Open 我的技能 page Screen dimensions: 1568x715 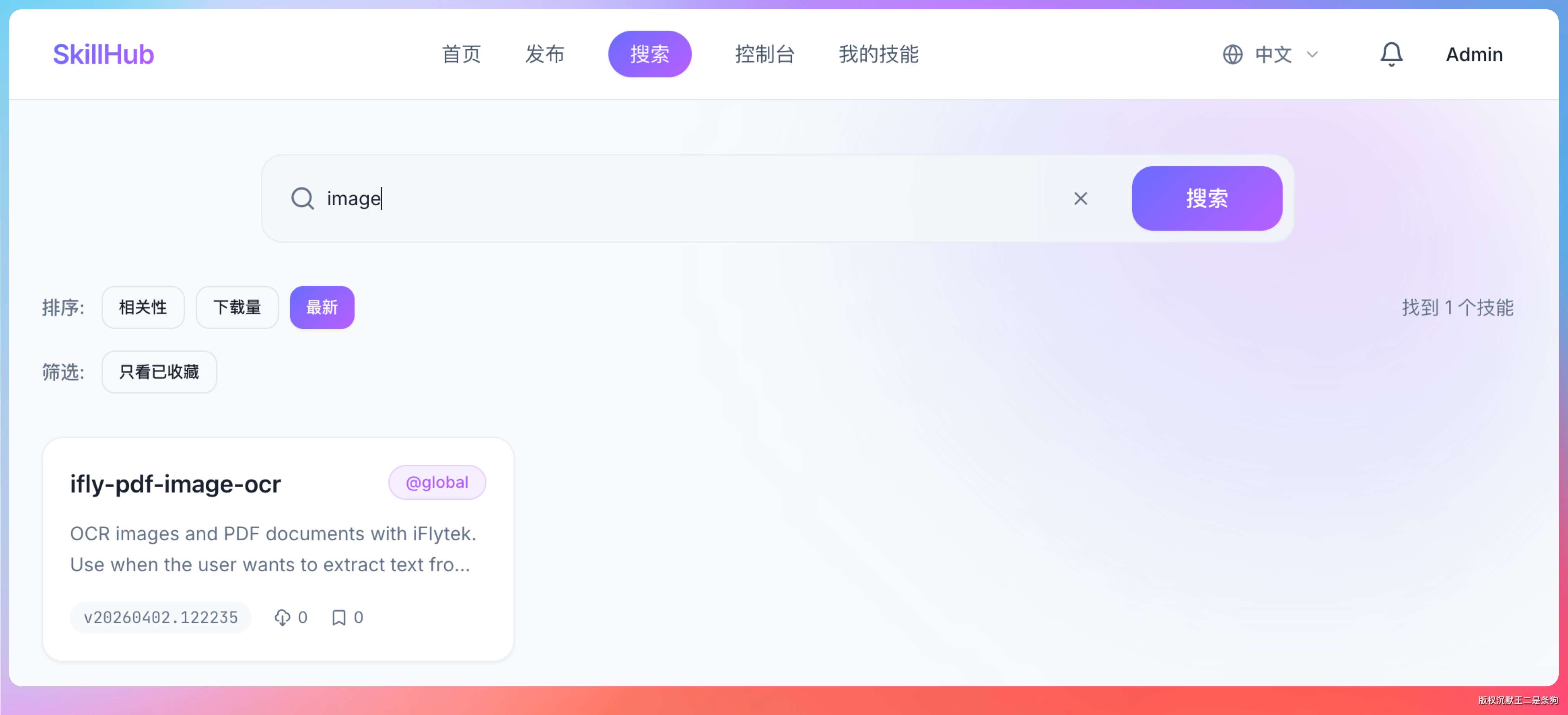(879, 54)
